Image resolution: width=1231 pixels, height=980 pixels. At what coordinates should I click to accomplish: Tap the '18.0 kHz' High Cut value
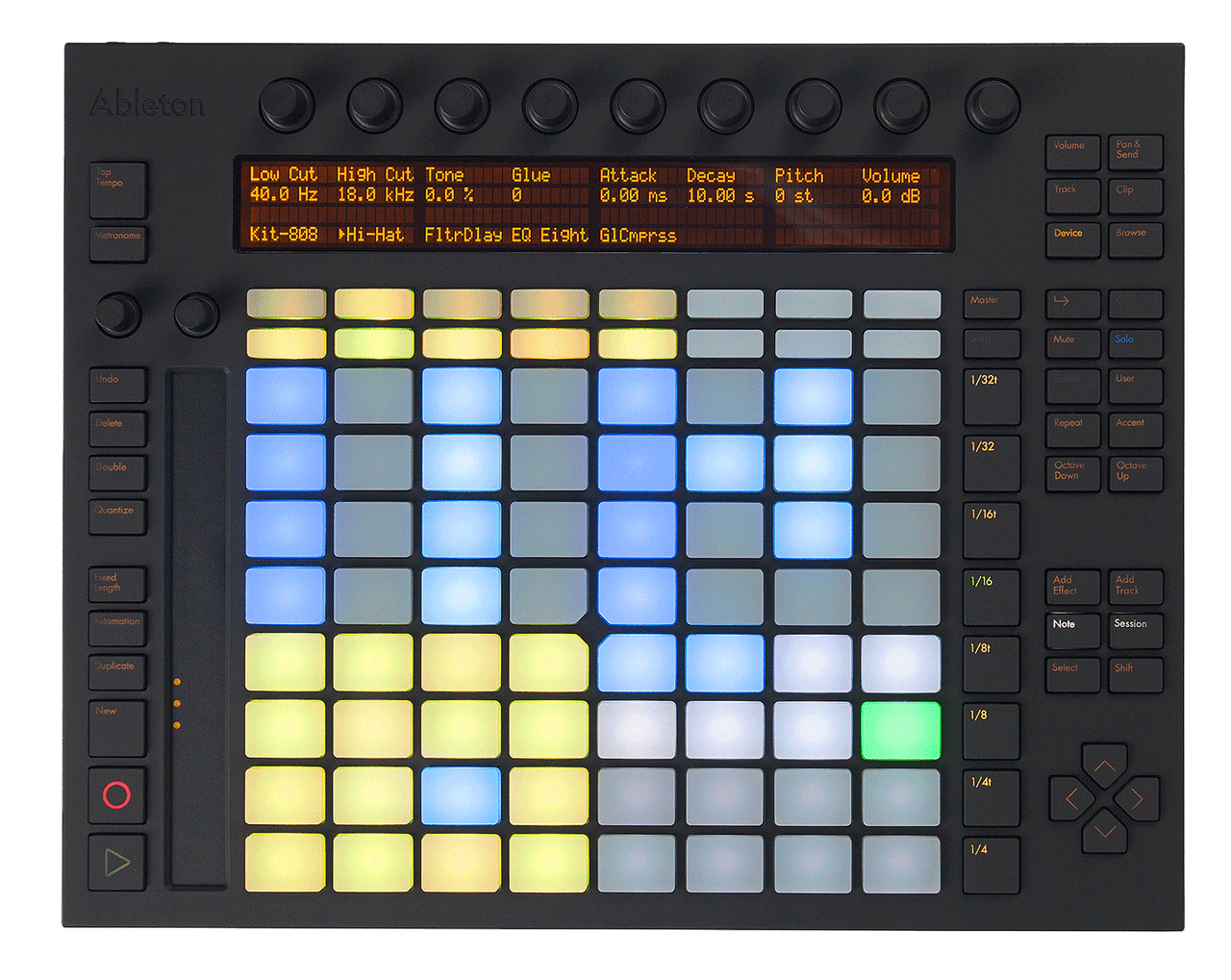click(376, 195)
